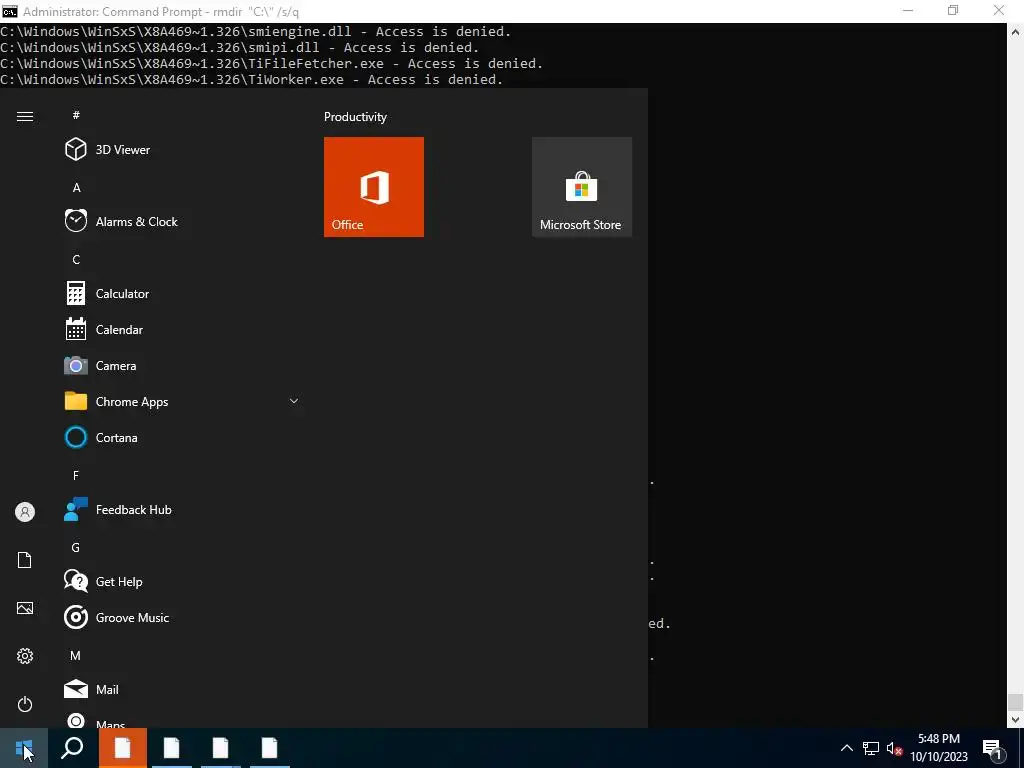
Task: Click the muted volume tray icon
Action: (894, 748)
